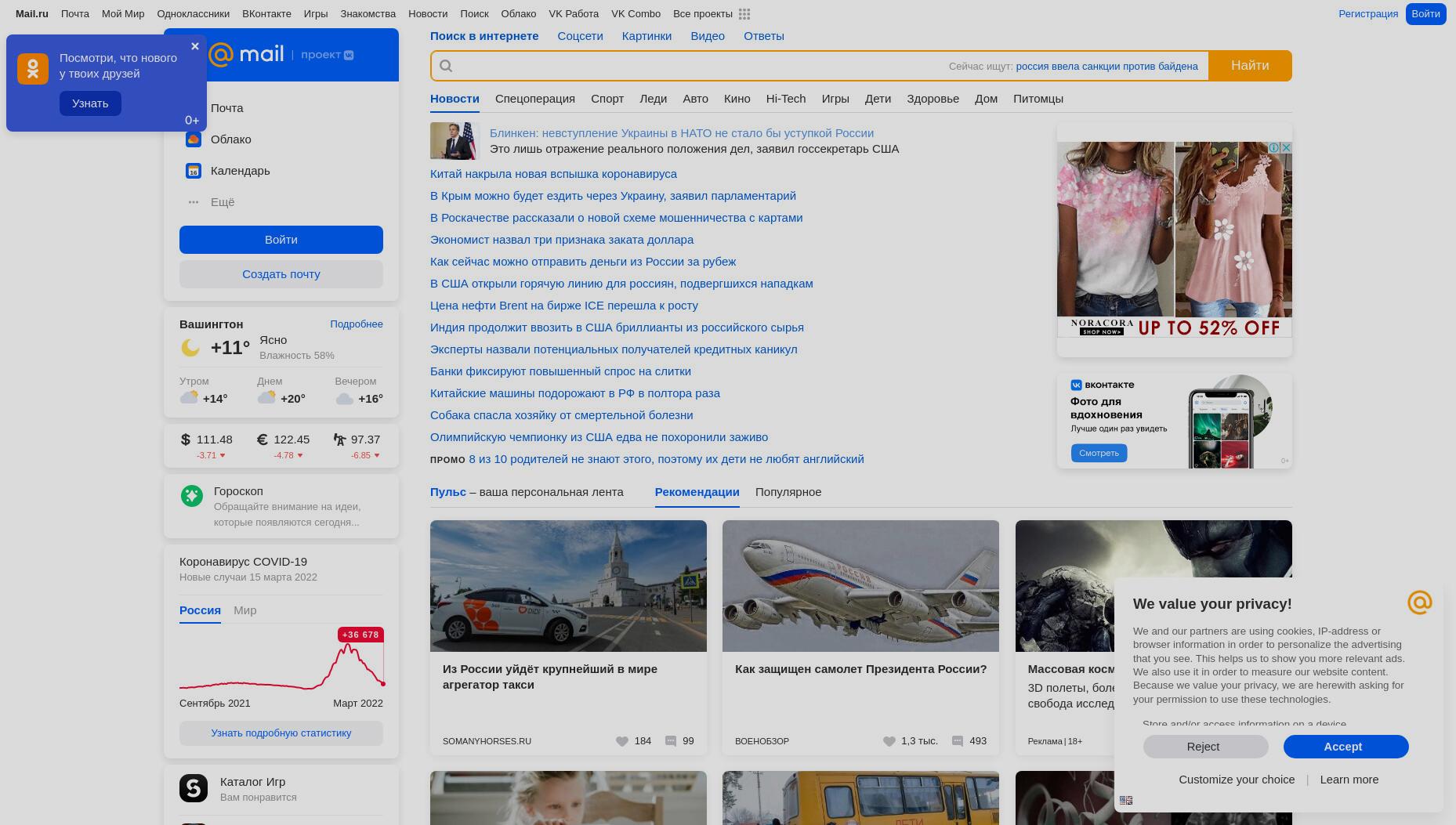Reject cookies in privacy dialog
The height and width of the screenshot is (825, 1456).
(1205, 747)
